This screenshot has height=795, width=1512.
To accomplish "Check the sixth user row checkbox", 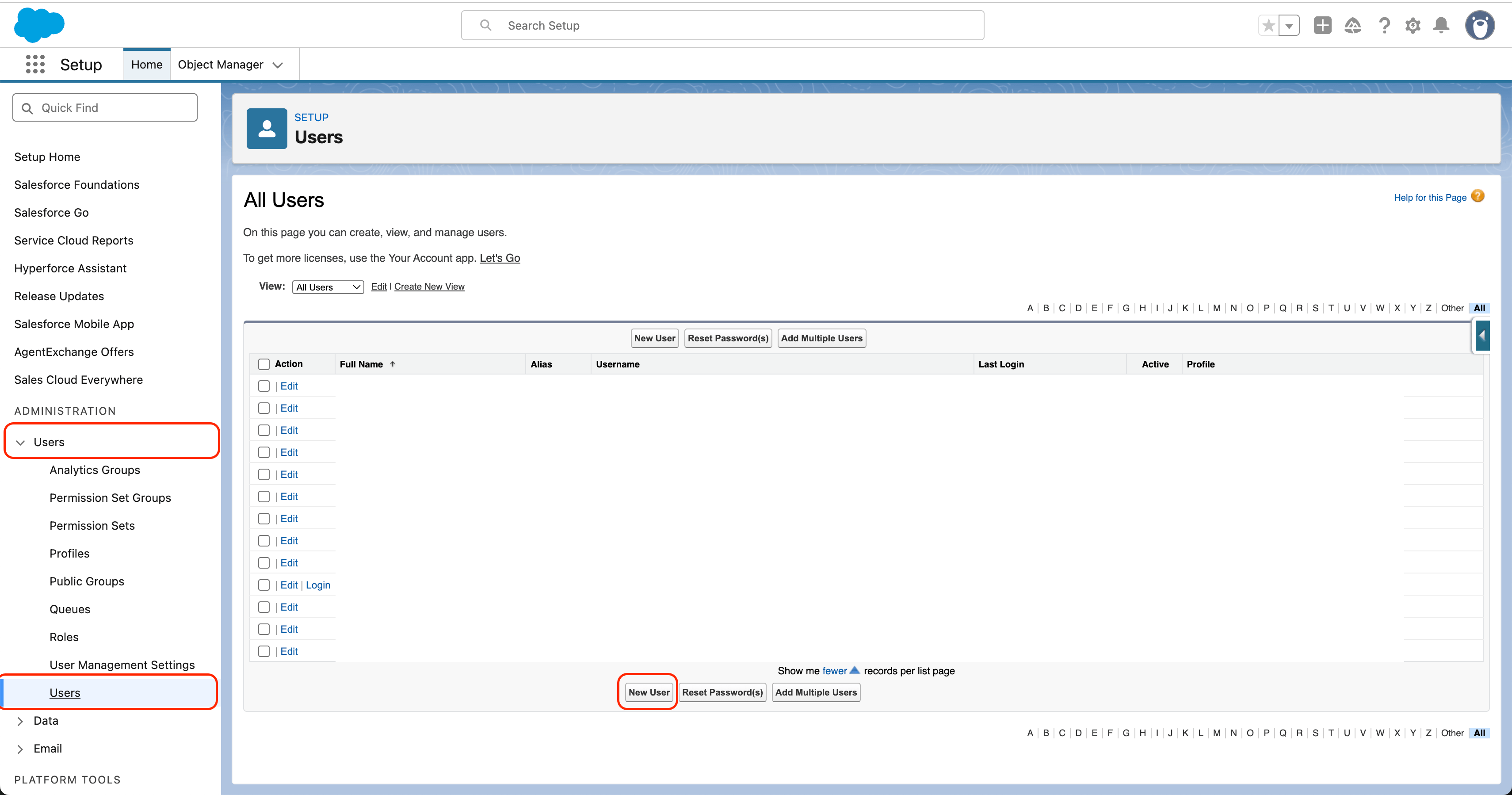I will [x=264, y=497].
